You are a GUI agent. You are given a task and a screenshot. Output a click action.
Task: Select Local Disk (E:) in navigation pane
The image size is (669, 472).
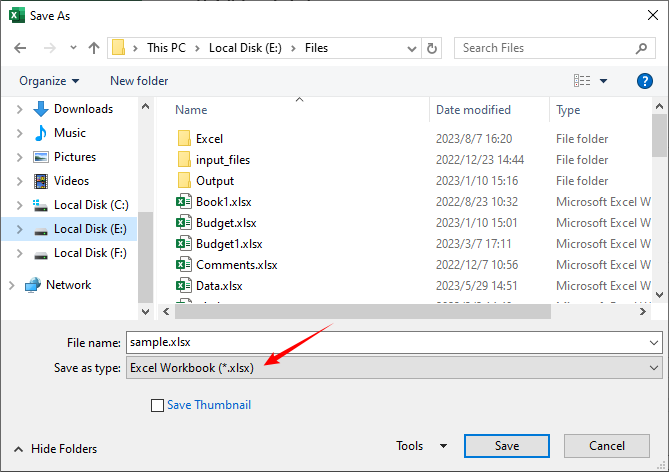pyautogui.click(x=90, y=229)
